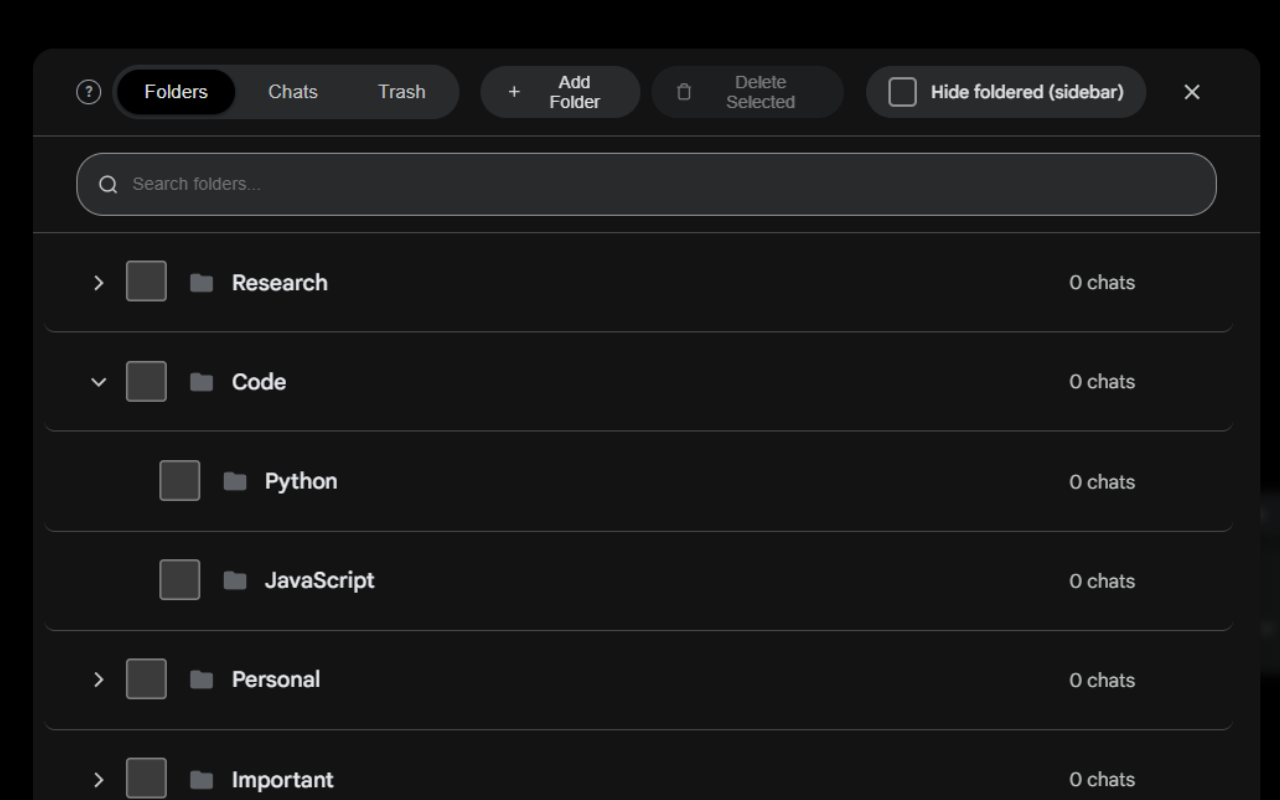Expand the Research folder

pyautogui.click(x=98, y=281)
